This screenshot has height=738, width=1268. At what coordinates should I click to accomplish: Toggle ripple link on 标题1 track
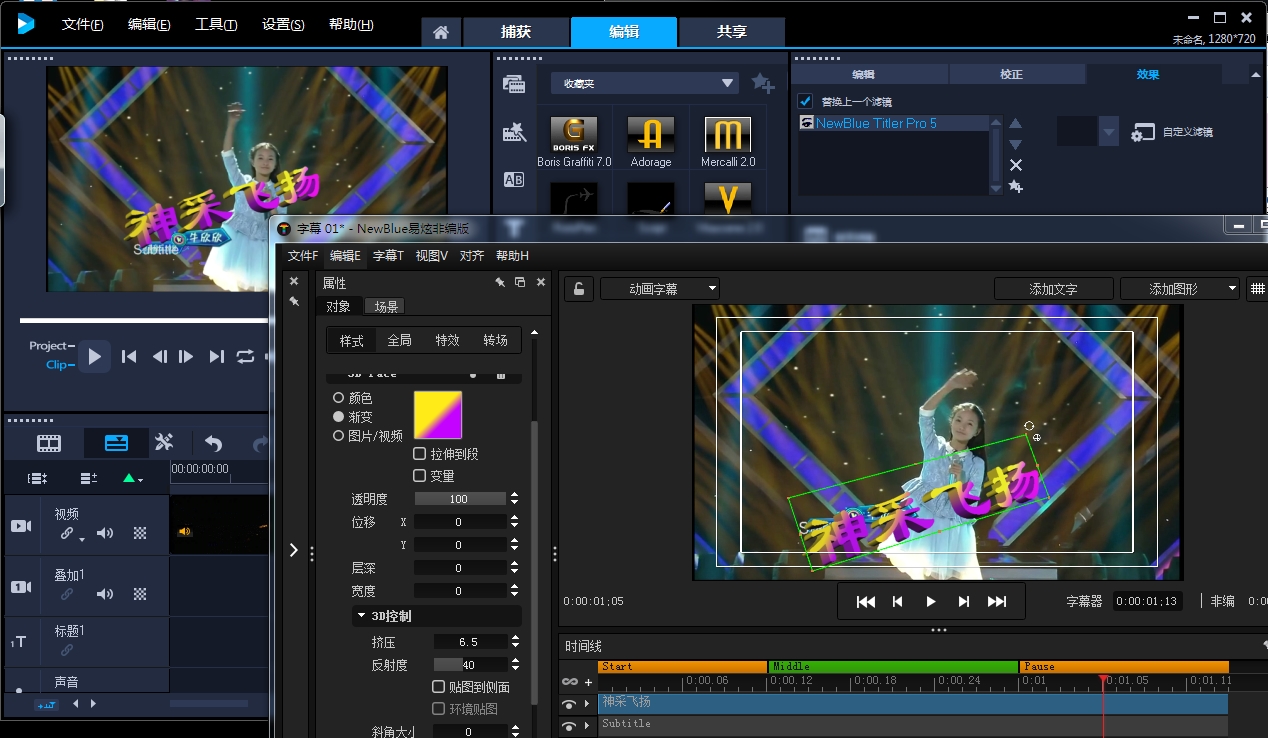coord(67,650)
